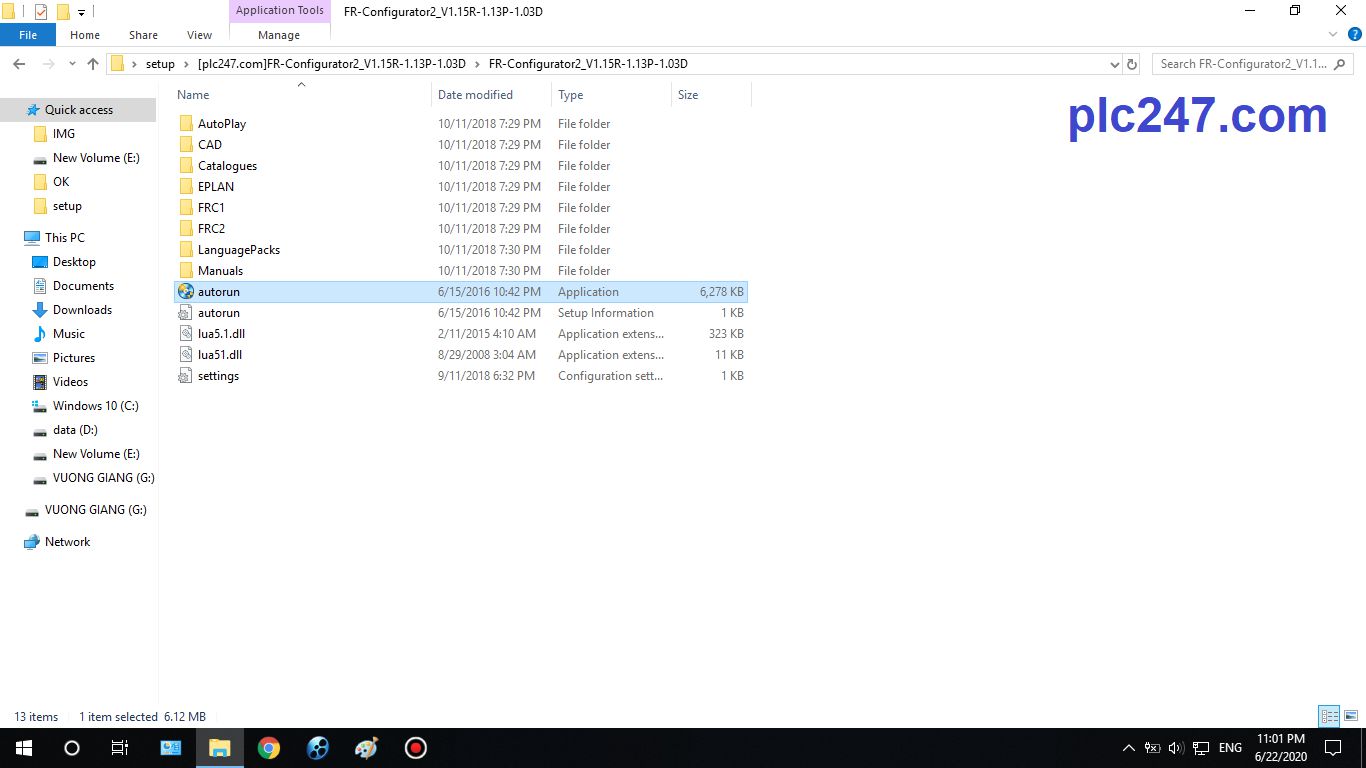The width and height of the screenshot is (1366, 768).
Task: Open the File menu tab
Action: (28, 35)
